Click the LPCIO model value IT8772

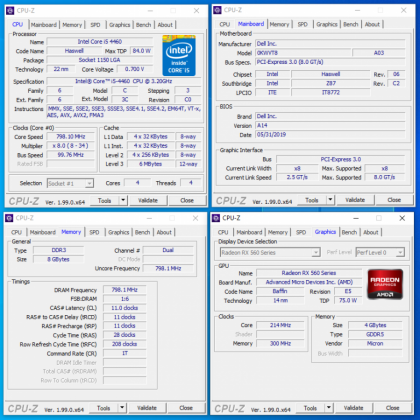(x=331, y=93)
